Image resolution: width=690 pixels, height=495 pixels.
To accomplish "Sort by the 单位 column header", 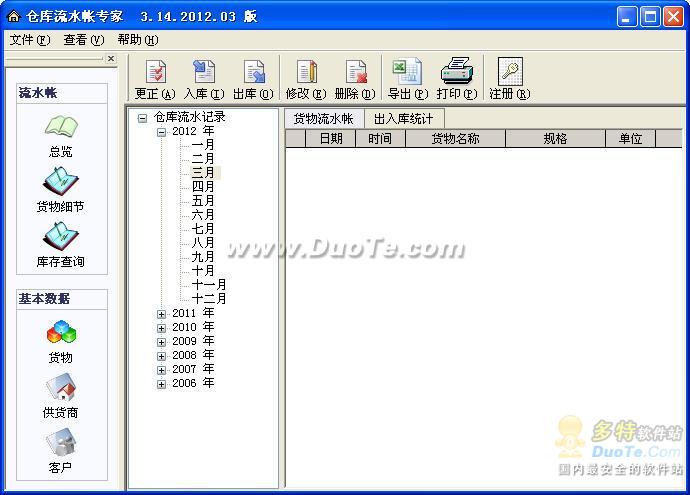I will click(630, 139).
